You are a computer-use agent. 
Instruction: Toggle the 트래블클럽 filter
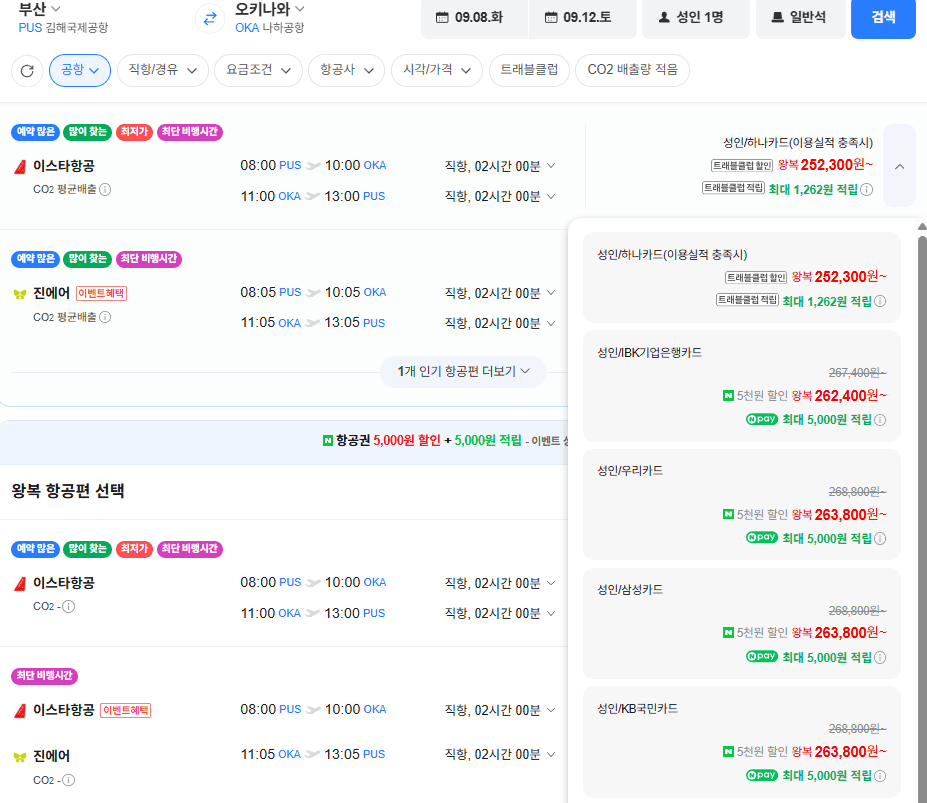(x=529, y=70)
